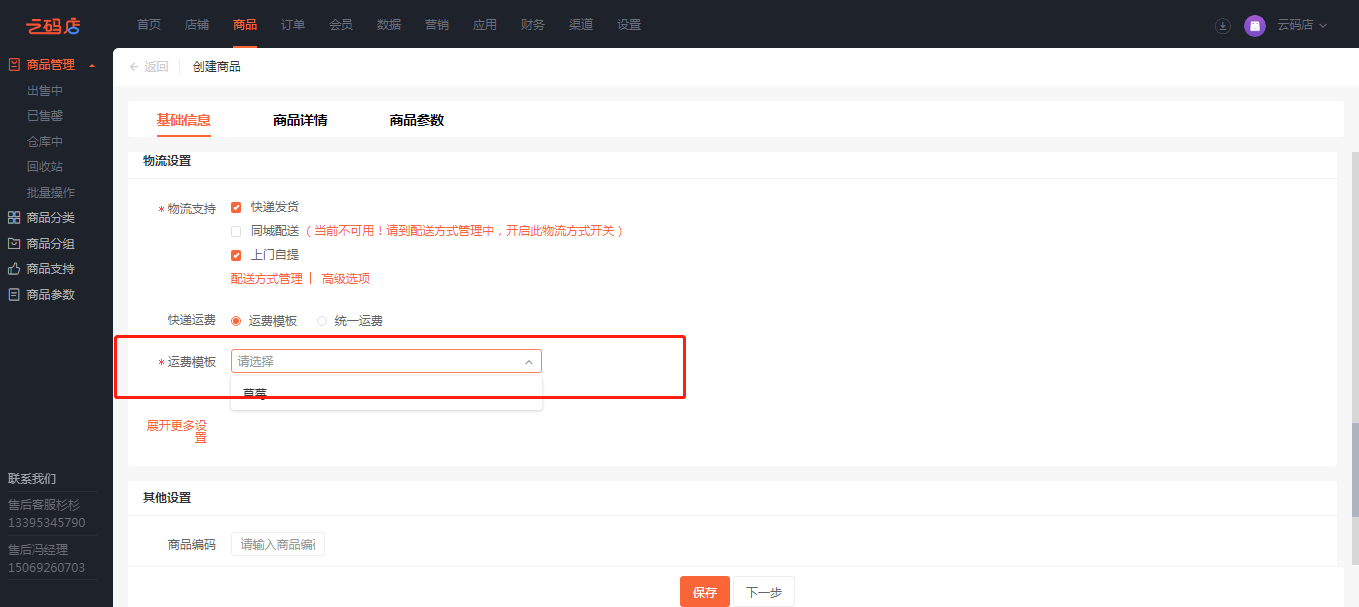Image resolution: width=1359 pixels, height=607 pixels.
Task: Open the 营销 menu
Action: point(437,25)
